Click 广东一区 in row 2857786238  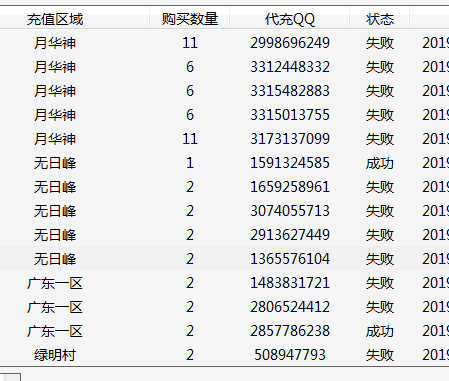tap(55, 331)
